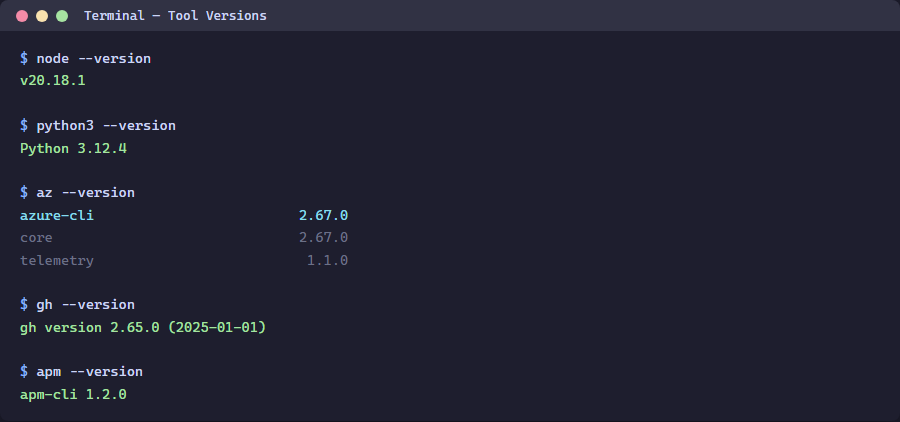
Task: Click the yellow minimize window button
Action: [42, 16]
